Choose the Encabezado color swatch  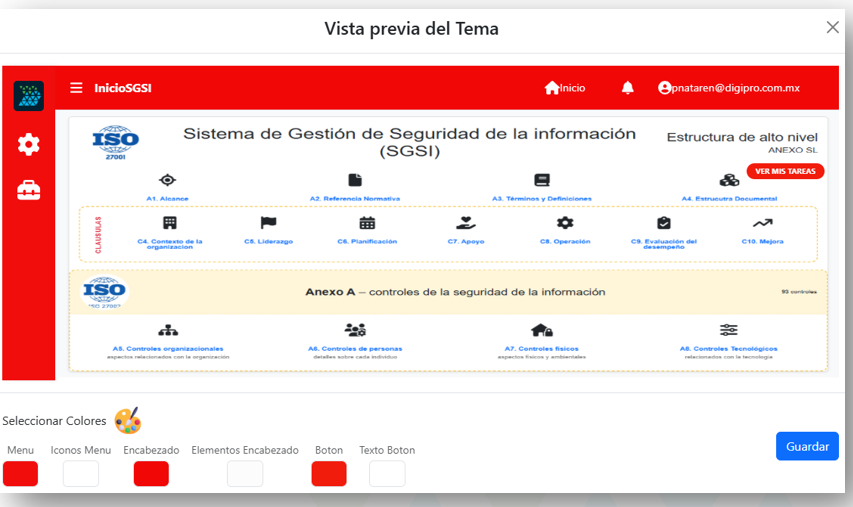[x=151, y=474]
